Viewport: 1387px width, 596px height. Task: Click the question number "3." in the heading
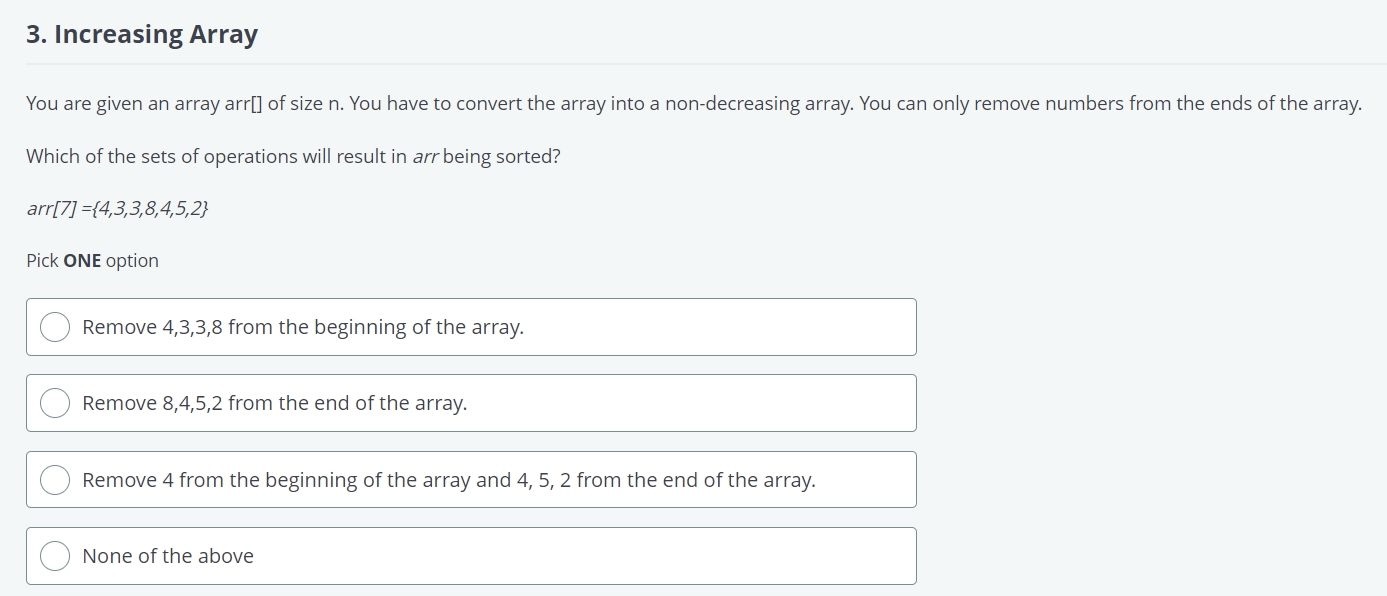[37, 34]
